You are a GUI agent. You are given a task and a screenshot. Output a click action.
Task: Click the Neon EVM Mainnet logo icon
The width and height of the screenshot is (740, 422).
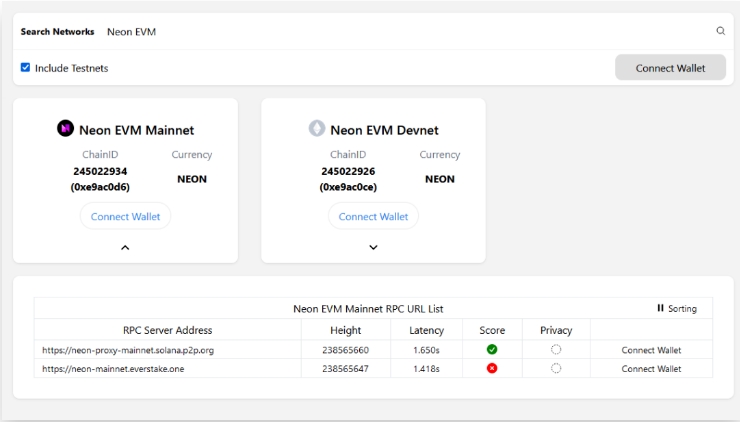pos(65,128)
